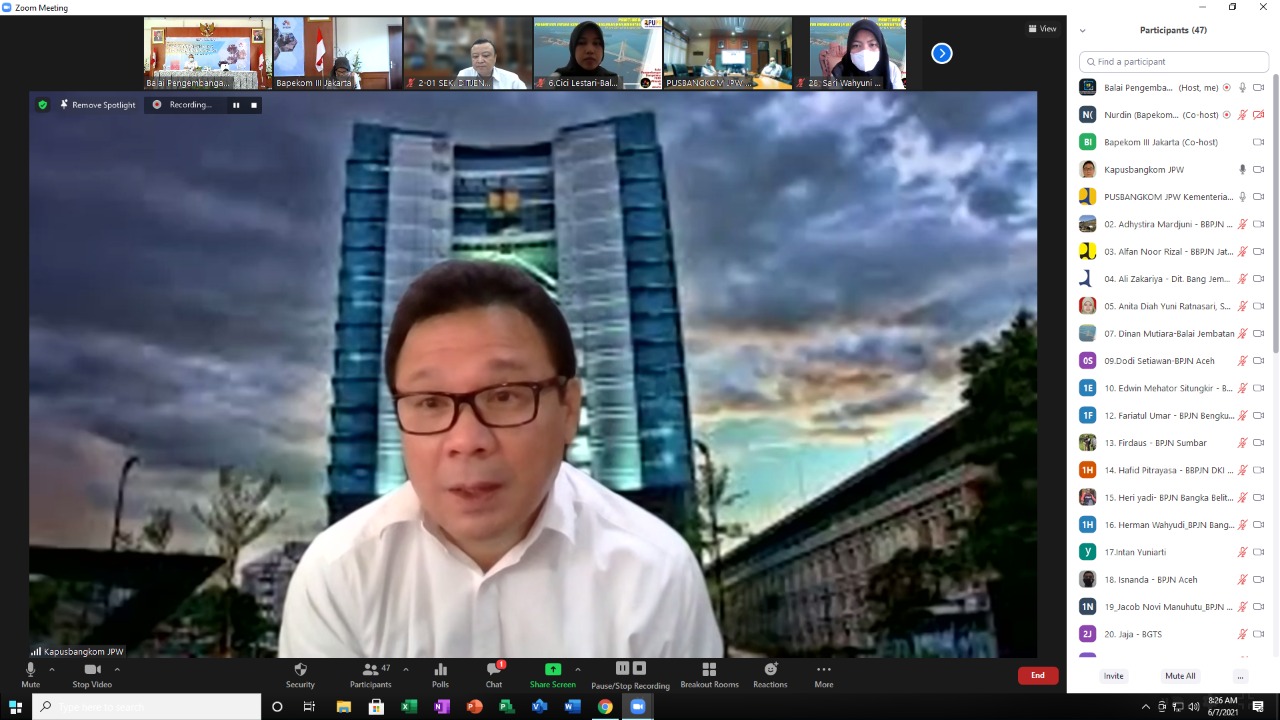Click the Zoom taskbar icon
The height and width of the screenshot is (720, 1280).
click(x=638, y=707)
